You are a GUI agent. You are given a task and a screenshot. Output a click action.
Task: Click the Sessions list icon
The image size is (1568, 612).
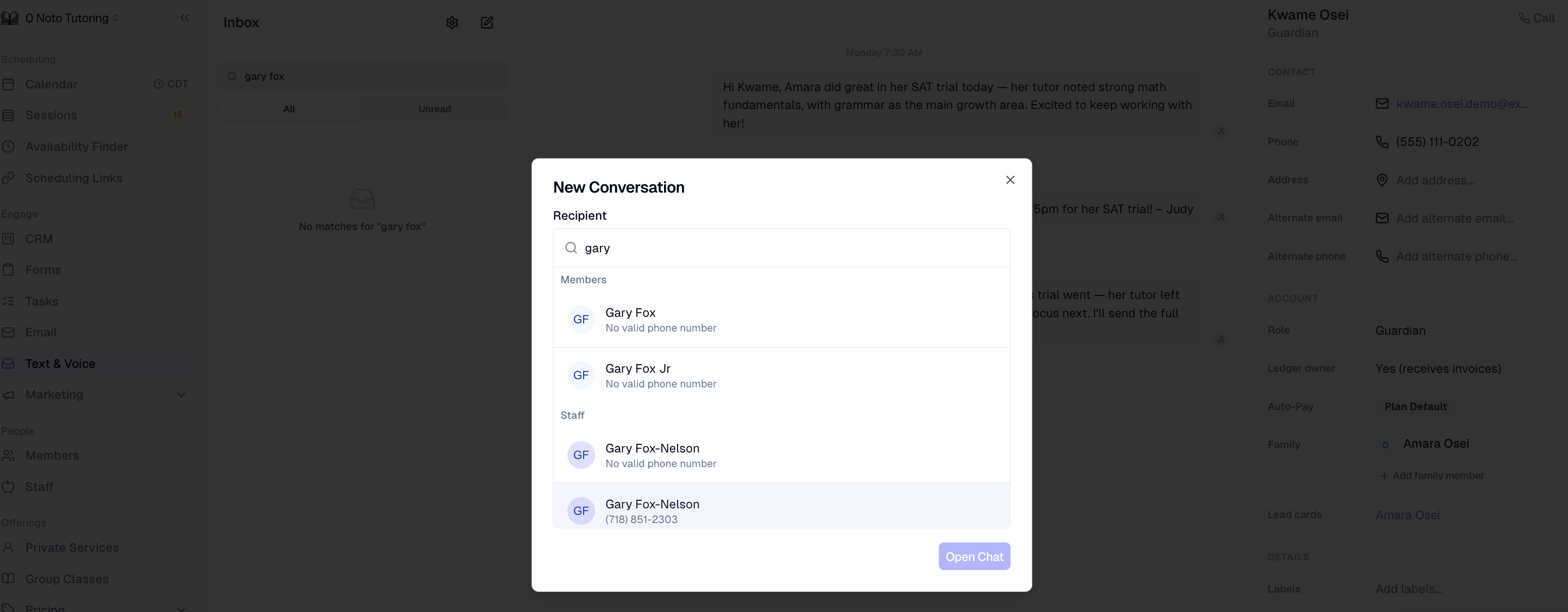pyautogui.click(x=8, y=116)
